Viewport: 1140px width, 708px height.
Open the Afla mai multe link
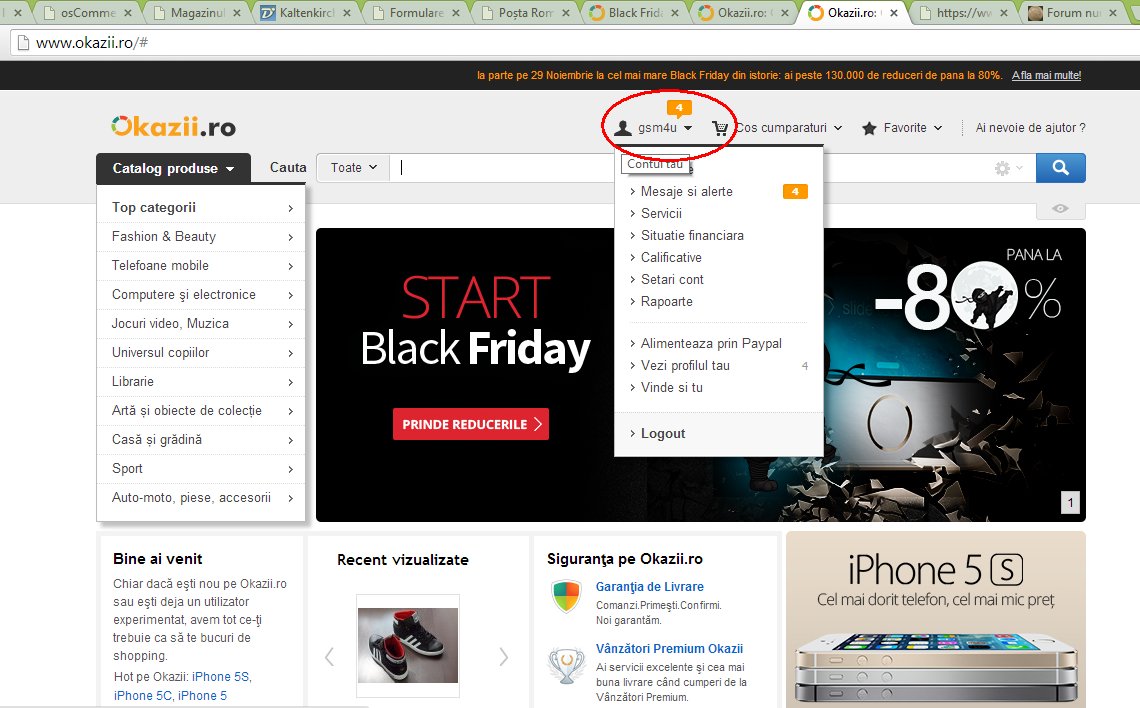pos(1046,75)
